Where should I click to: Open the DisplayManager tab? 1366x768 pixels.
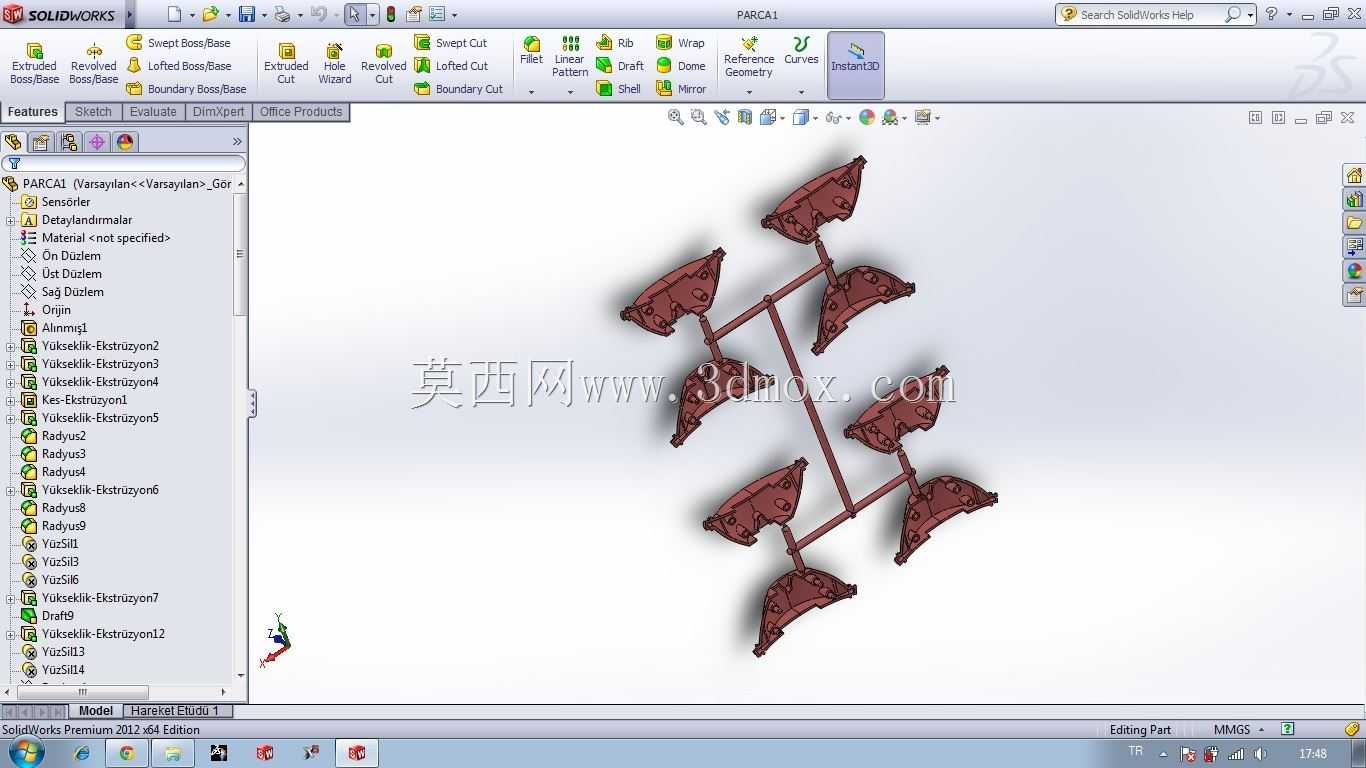125,142
